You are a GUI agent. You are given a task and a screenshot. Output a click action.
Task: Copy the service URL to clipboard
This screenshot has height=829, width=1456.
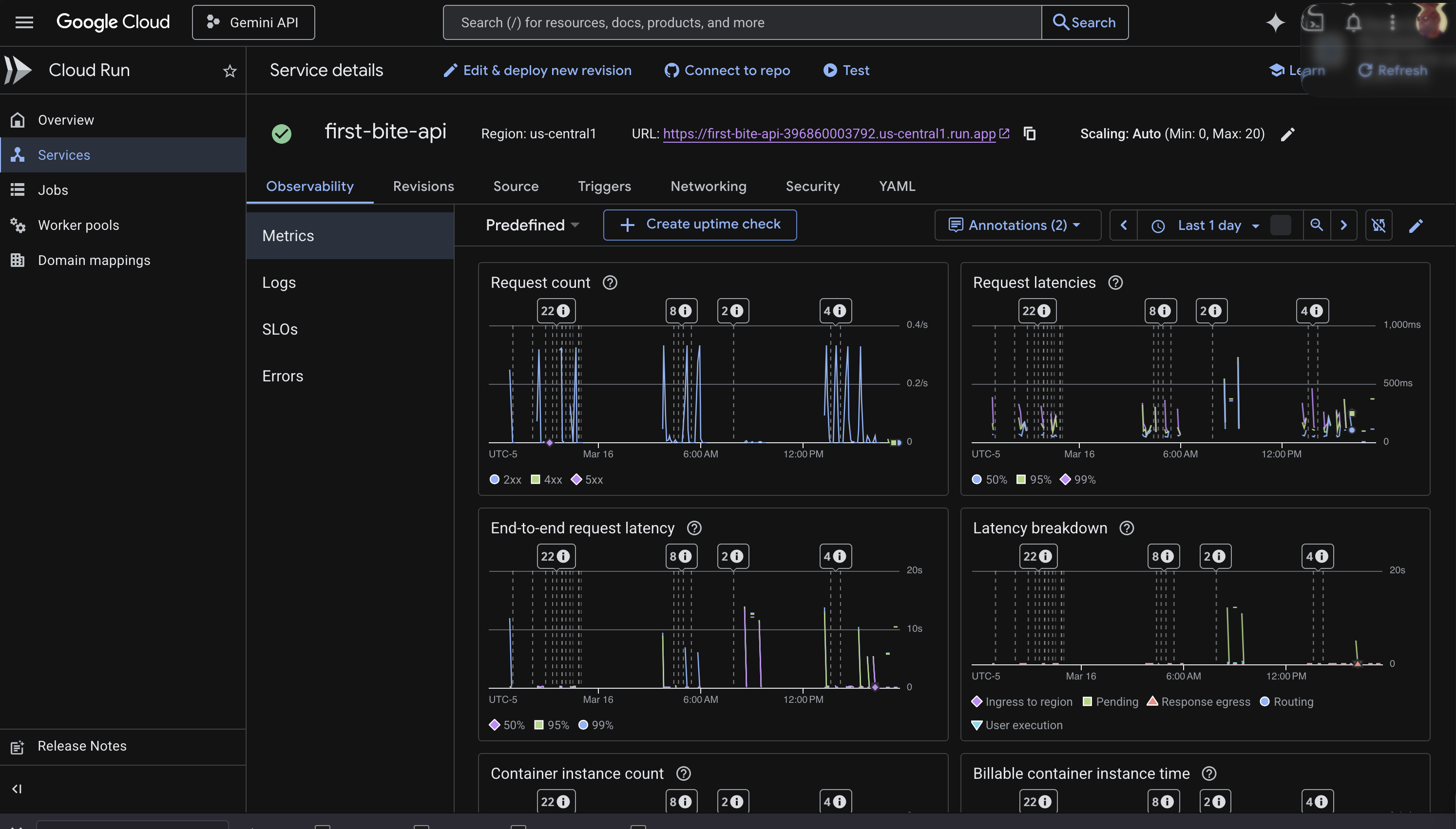[x=1030, y=134]
